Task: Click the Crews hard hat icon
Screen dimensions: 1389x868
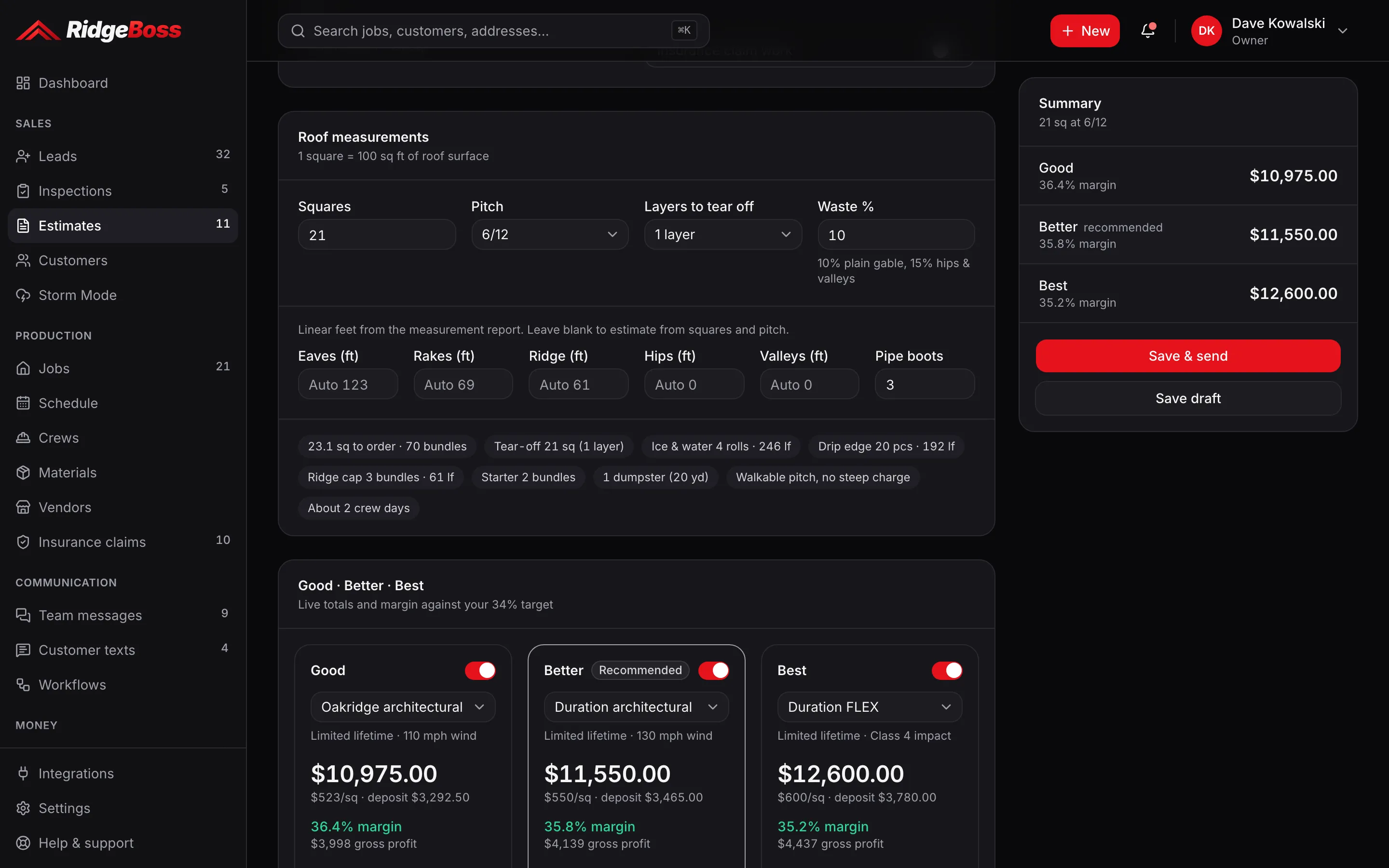Action: click(23, 438)
